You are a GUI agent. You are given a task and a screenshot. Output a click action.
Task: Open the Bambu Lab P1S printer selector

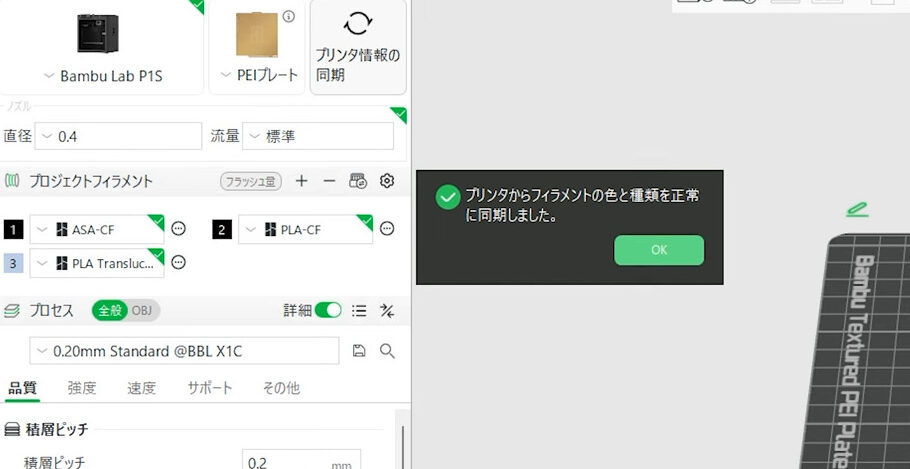pos(103,76)
